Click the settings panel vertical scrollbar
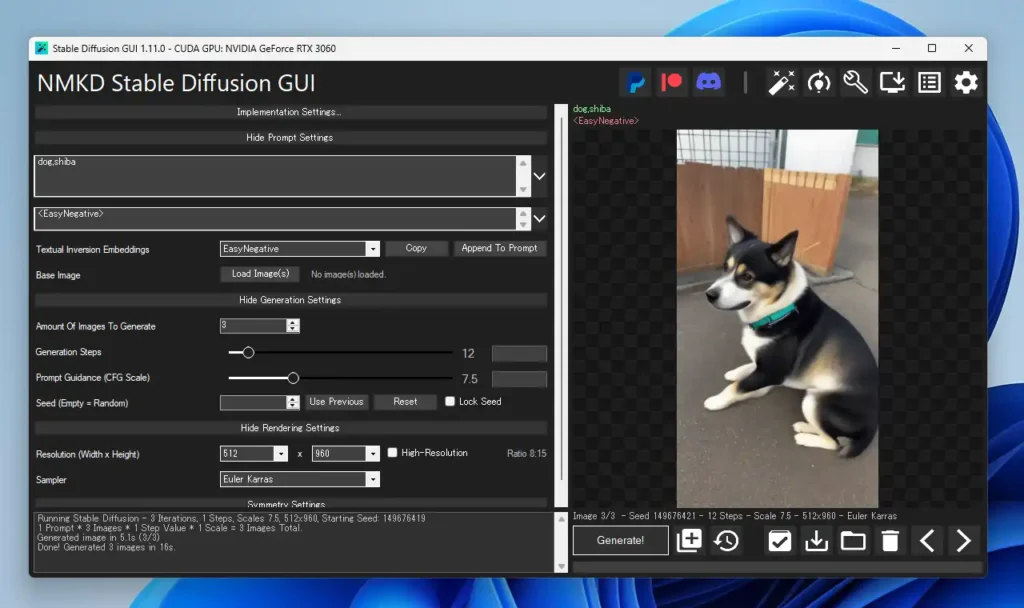The height and width of the screenshot is (608, 1024). coord(561,306)
